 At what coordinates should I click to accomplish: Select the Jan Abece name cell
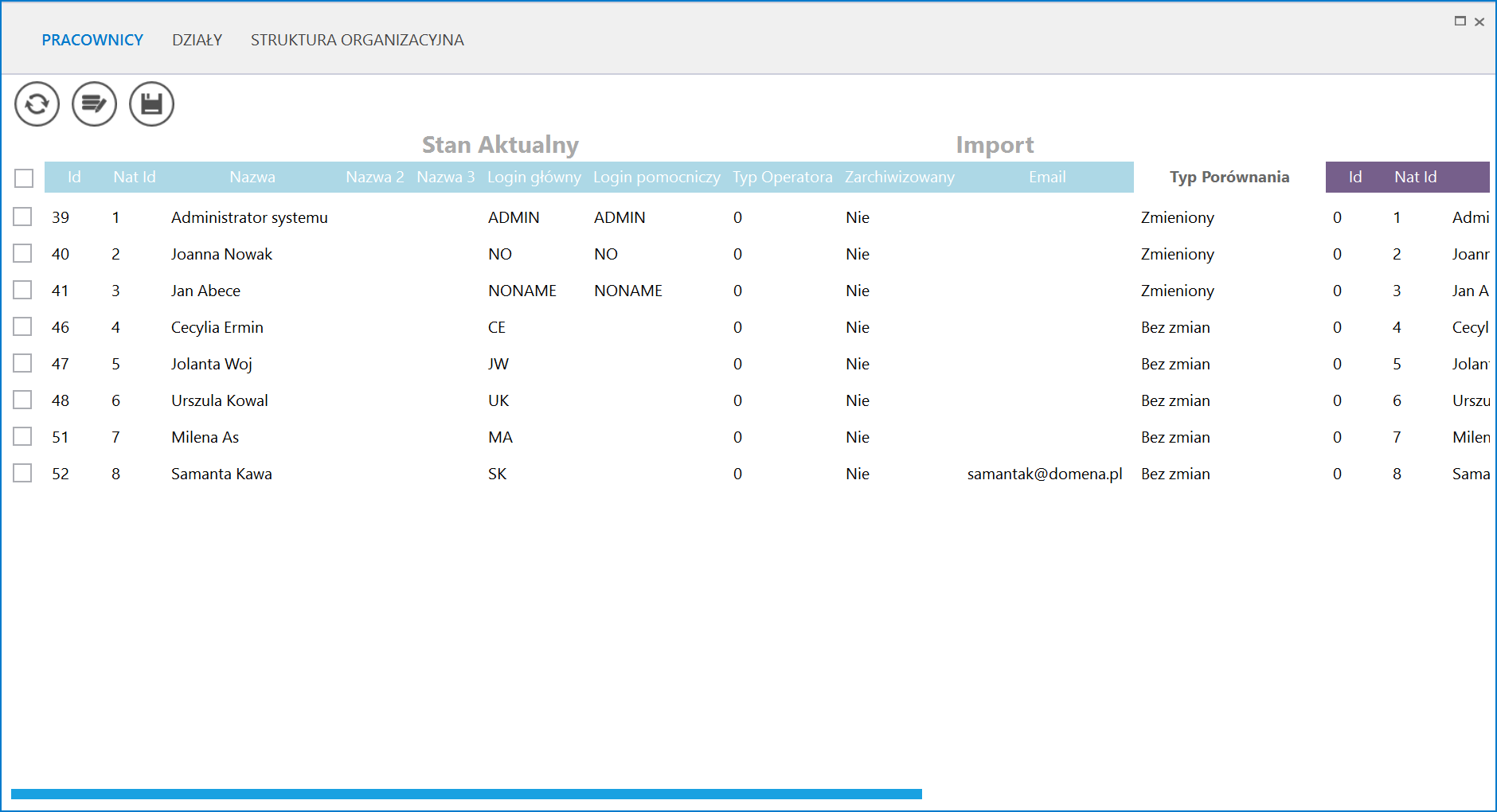pos(205,291)
